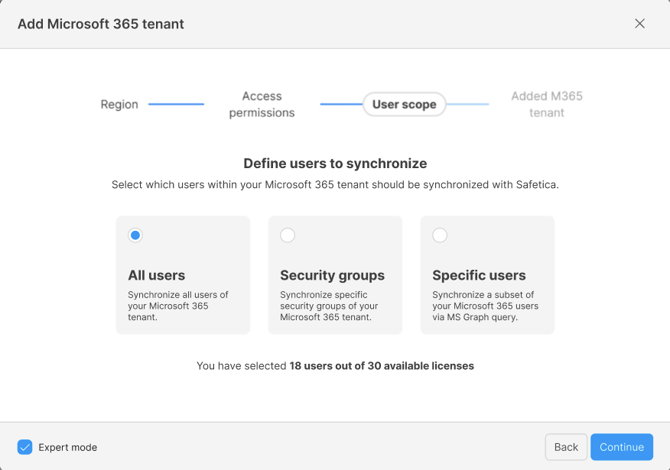Open the Added M365 tenant step
This screenshot has width=670, height=470.
[x=546, y=104]
